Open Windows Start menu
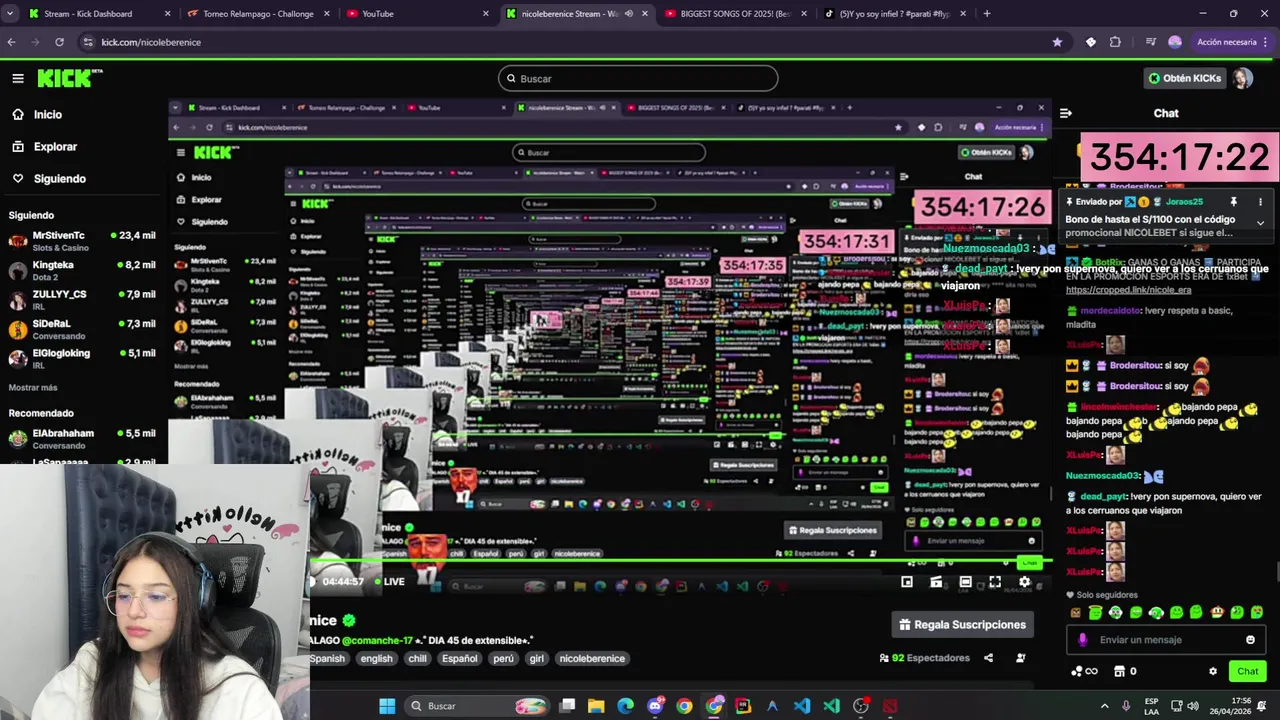The image size is (1280, 720). [387, 706]
